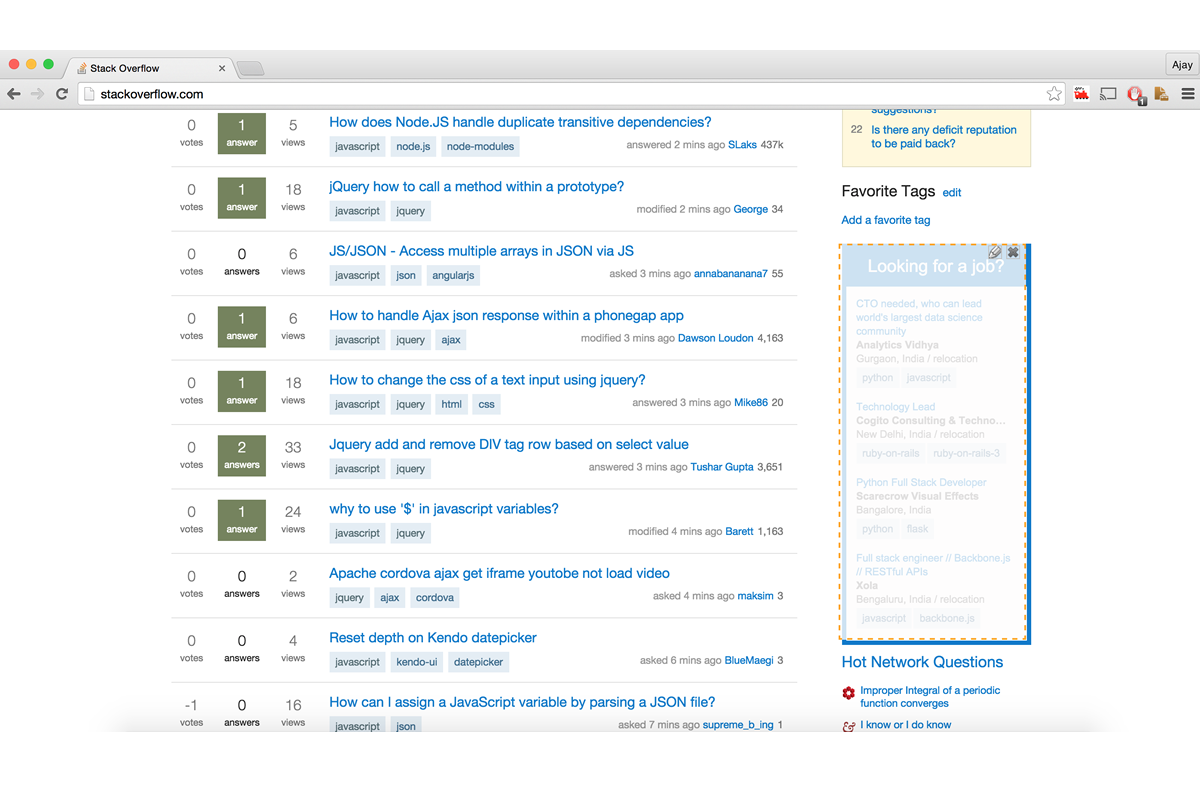Open "why to use '$' in javascript variables?"
This screenshot has height=800, width=1200.
pyautogui.click(x=444, y=509)
